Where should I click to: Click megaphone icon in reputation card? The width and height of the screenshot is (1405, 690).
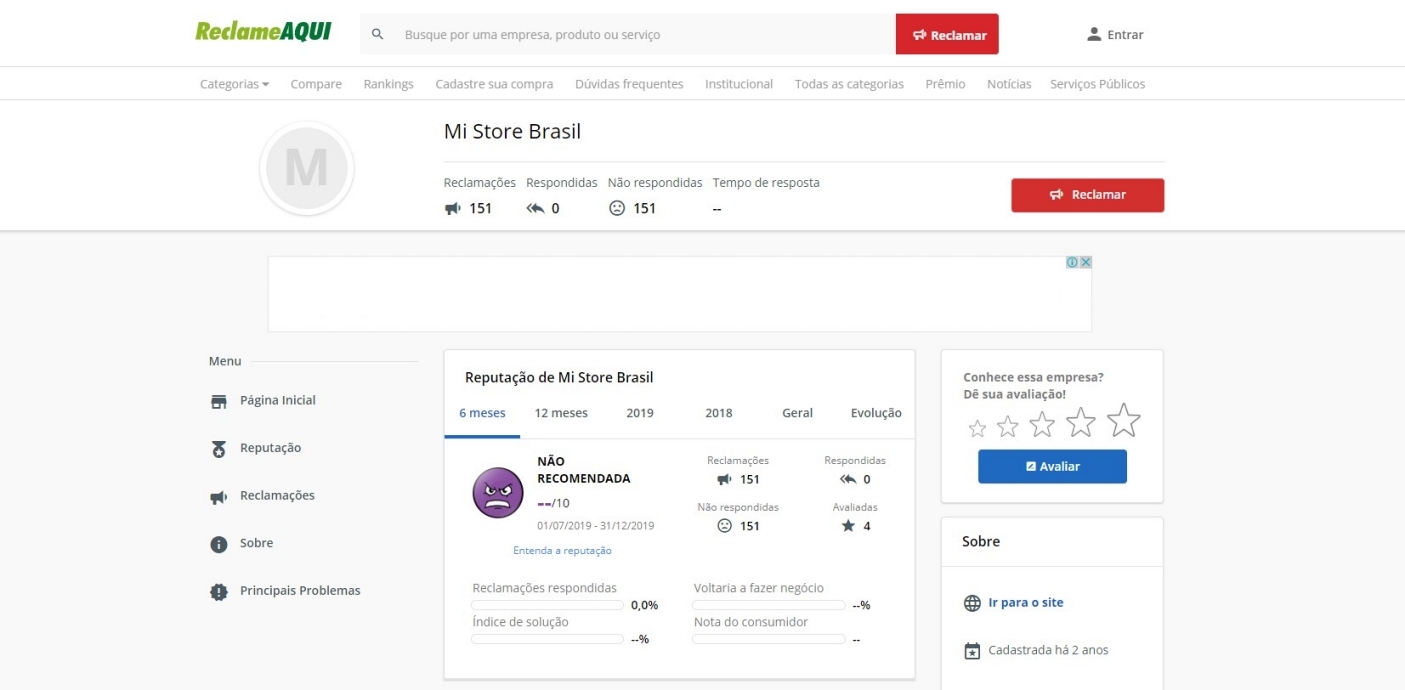pyautogui.click(x=725, y=479)
